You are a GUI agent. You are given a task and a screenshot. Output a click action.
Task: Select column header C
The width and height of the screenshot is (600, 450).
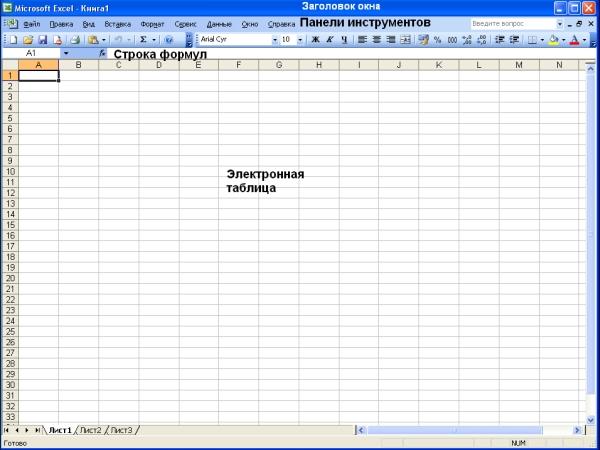click(118, 65)
